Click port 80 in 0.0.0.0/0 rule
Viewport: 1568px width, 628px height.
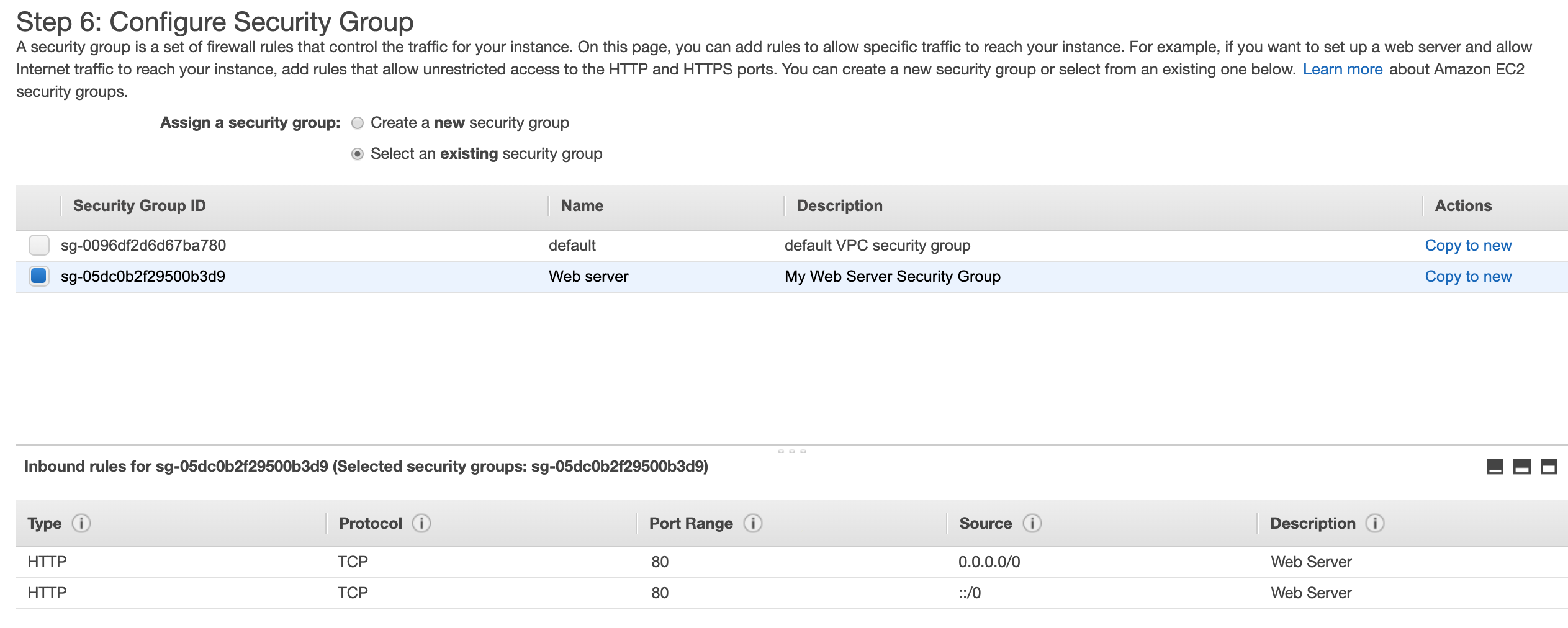[x=660, y=562]
